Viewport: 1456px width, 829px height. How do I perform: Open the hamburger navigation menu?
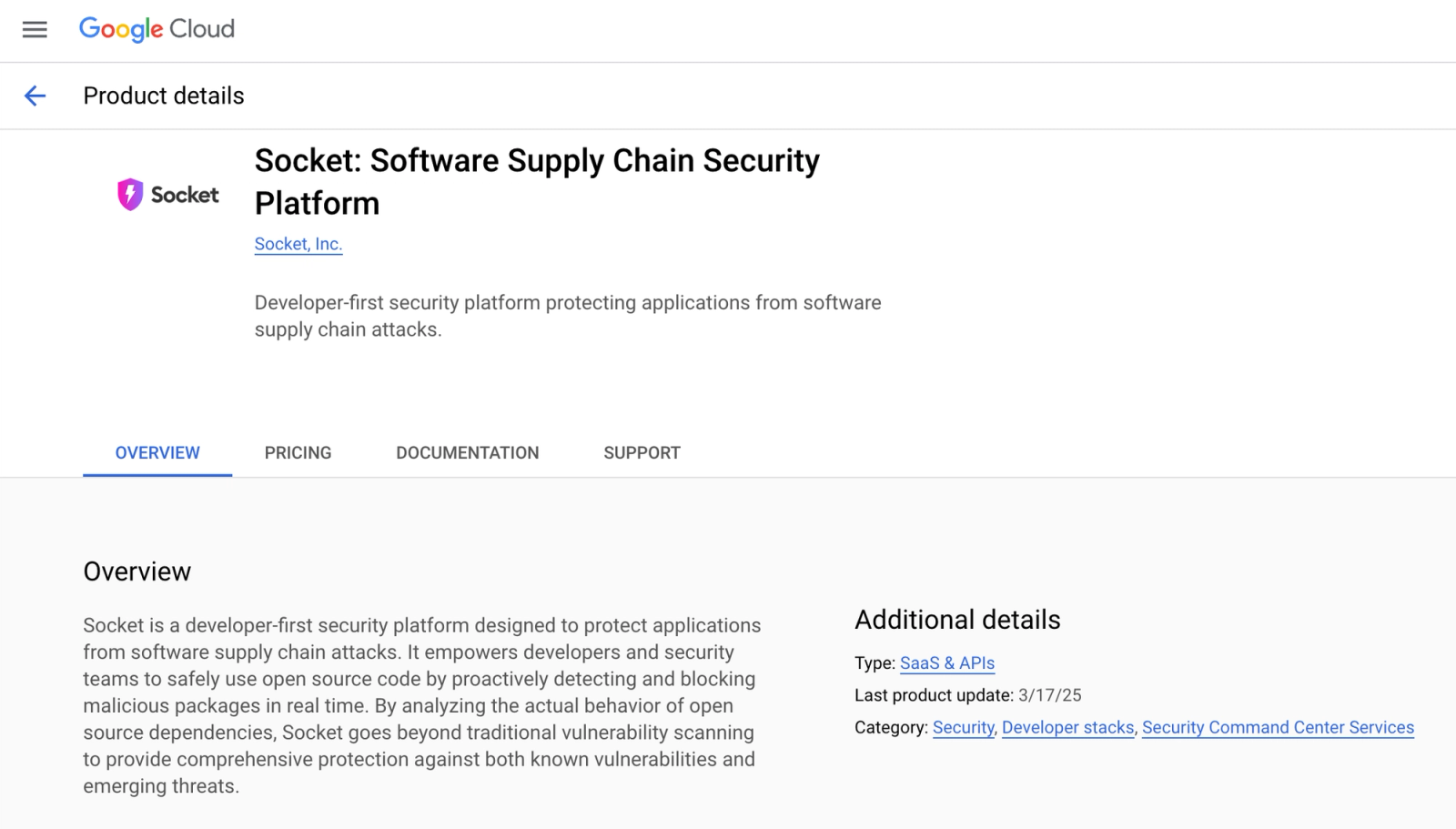point(35,29)
